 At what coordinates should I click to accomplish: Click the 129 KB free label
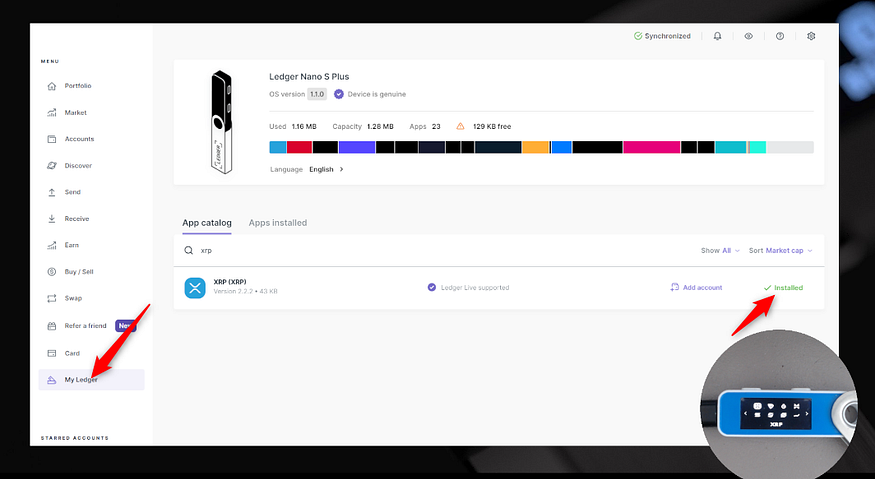492,127
